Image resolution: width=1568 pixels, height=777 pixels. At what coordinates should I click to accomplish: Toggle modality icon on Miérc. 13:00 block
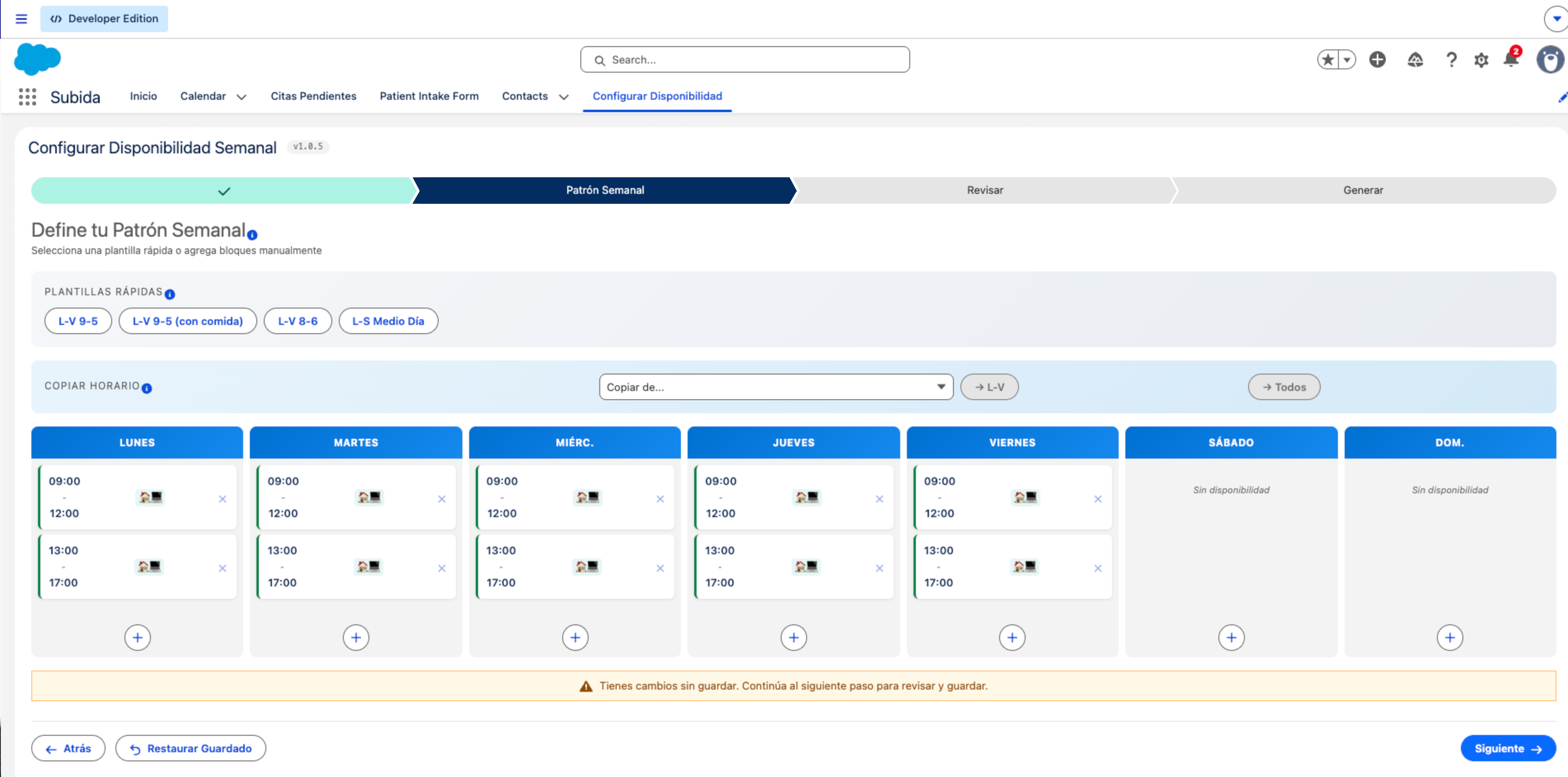point(587,567)
